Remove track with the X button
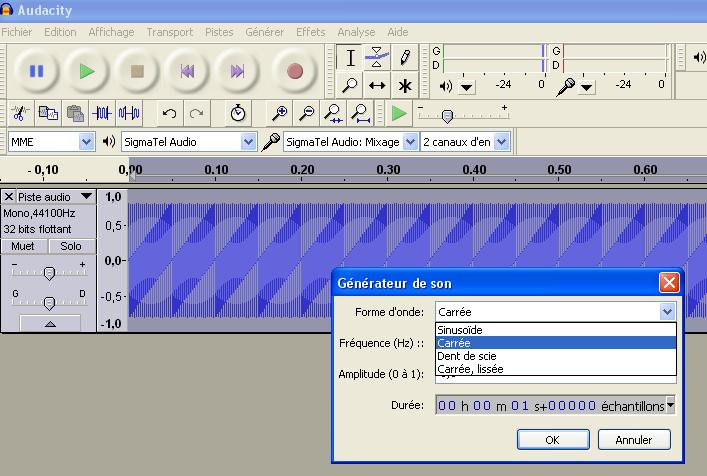Viewport: 707px width, 476px height. 9,197
